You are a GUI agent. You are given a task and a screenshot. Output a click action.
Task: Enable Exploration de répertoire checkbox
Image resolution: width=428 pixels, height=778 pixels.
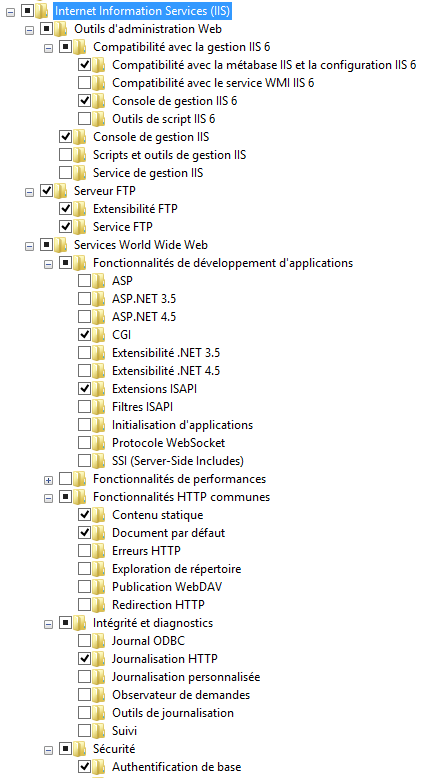coord(84,569)
